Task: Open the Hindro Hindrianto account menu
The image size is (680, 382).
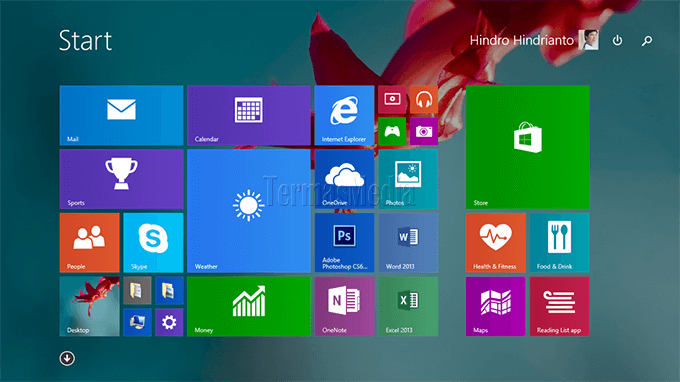Action: (522, 40)
